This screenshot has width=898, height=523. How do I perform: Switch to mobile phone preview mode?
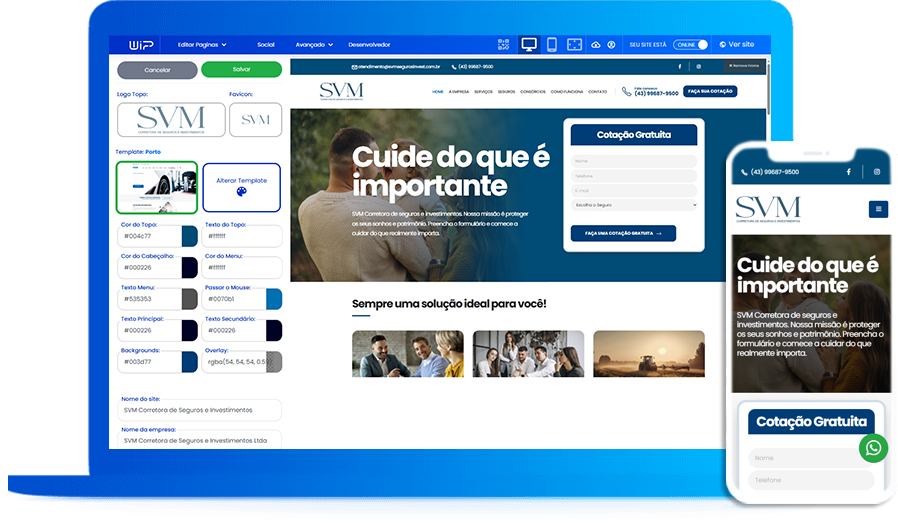(552, 45)
